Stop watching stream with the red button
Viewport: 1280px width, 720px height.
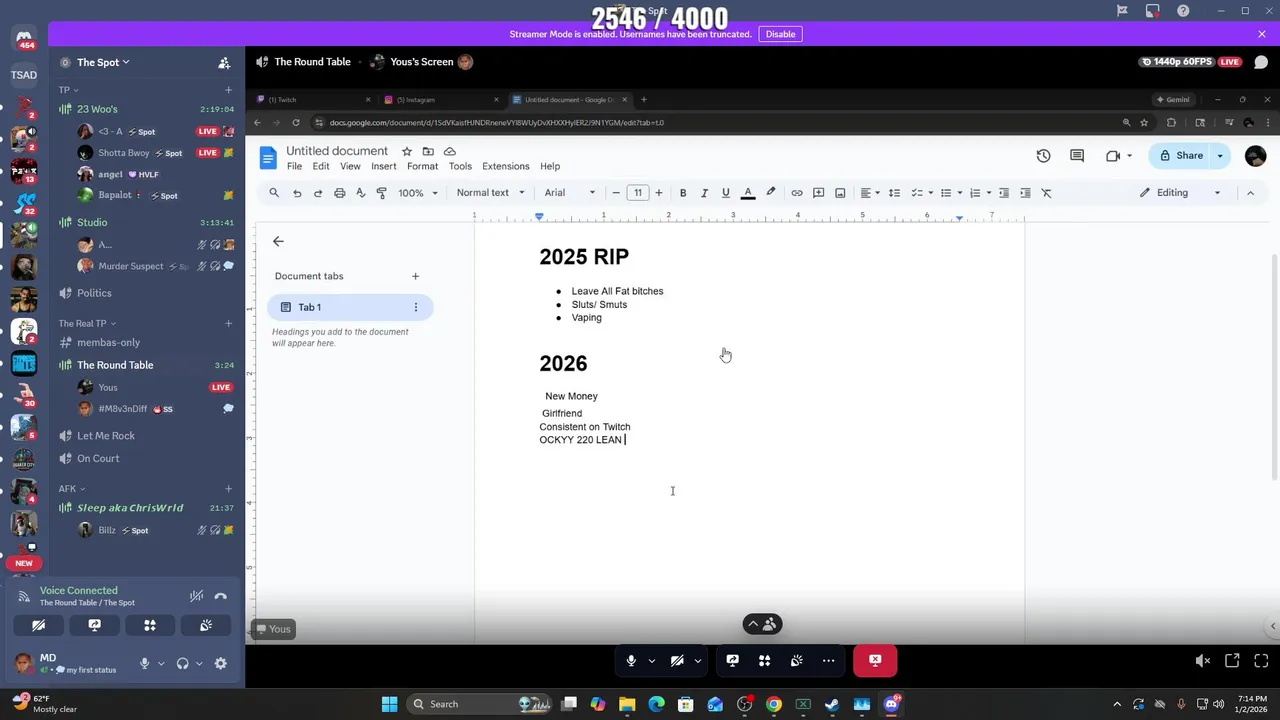point(875,660)
